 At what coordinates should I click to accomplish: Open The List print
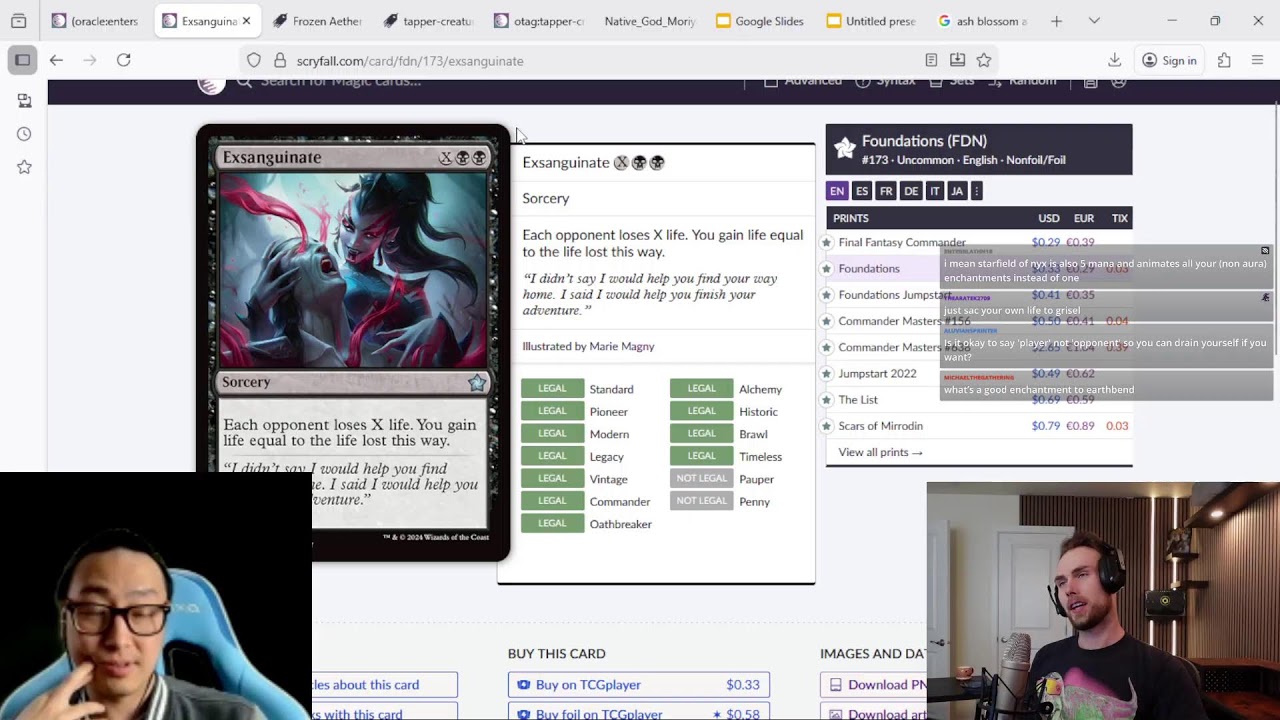point(858,399)
